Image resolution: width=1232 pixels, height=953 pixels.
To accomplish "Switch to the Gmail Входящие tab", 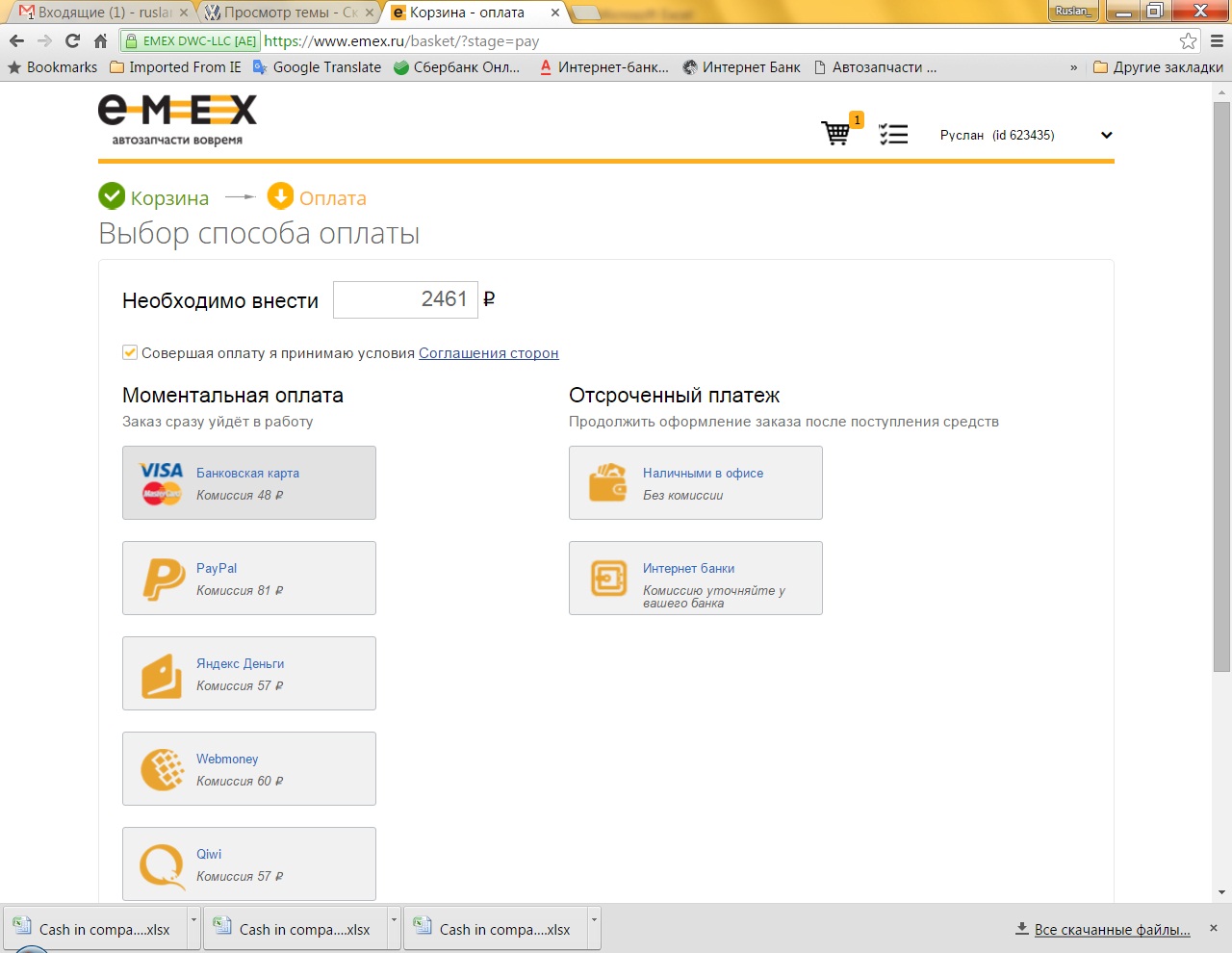I will (x=101, y=13).
